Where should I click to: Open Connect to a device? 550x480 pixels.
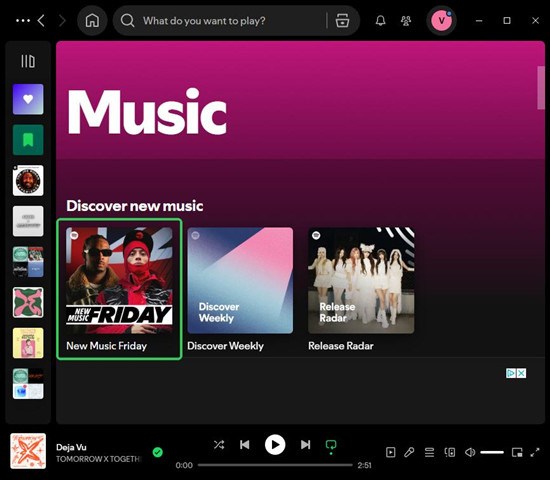click(x=450, y=452)
